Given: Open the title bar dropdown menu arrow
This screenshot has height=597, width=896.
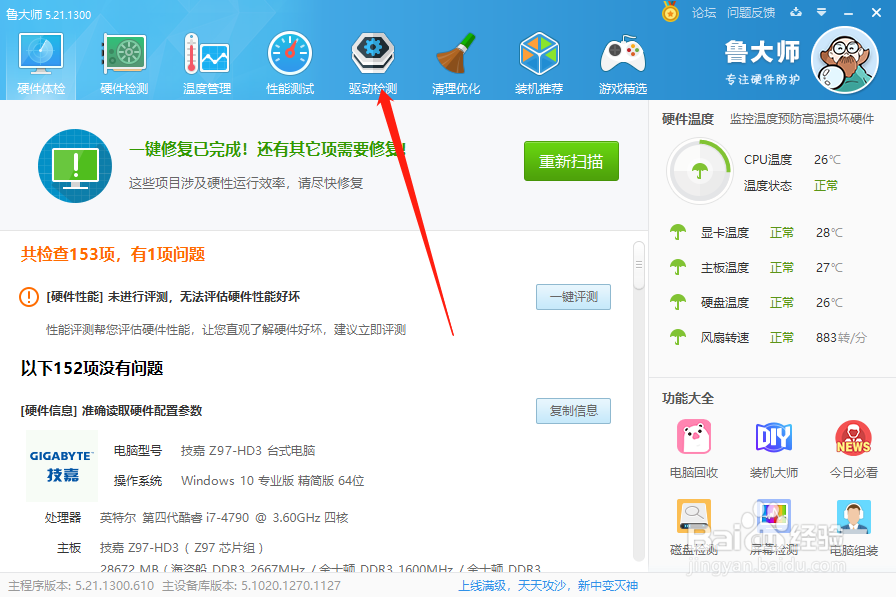Looking at the screenshot, I should (x=821, y=12).
